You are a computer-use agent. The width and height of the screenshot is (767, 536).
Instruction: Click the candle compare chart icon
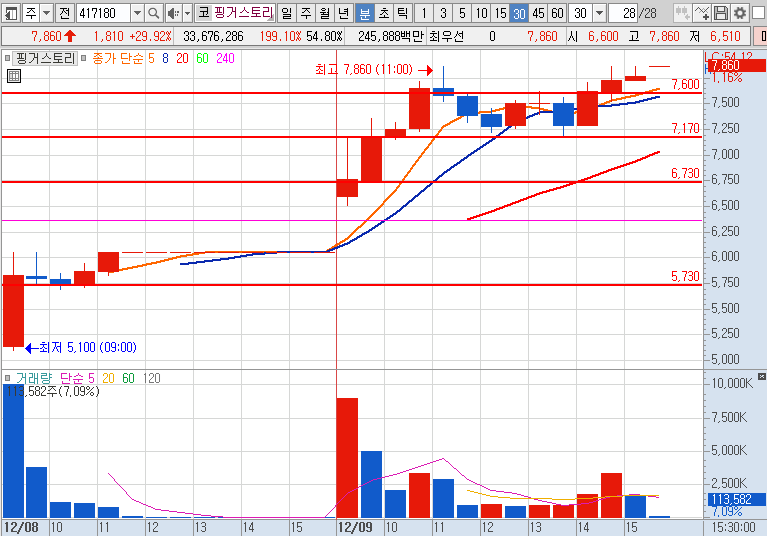point(682,13)
